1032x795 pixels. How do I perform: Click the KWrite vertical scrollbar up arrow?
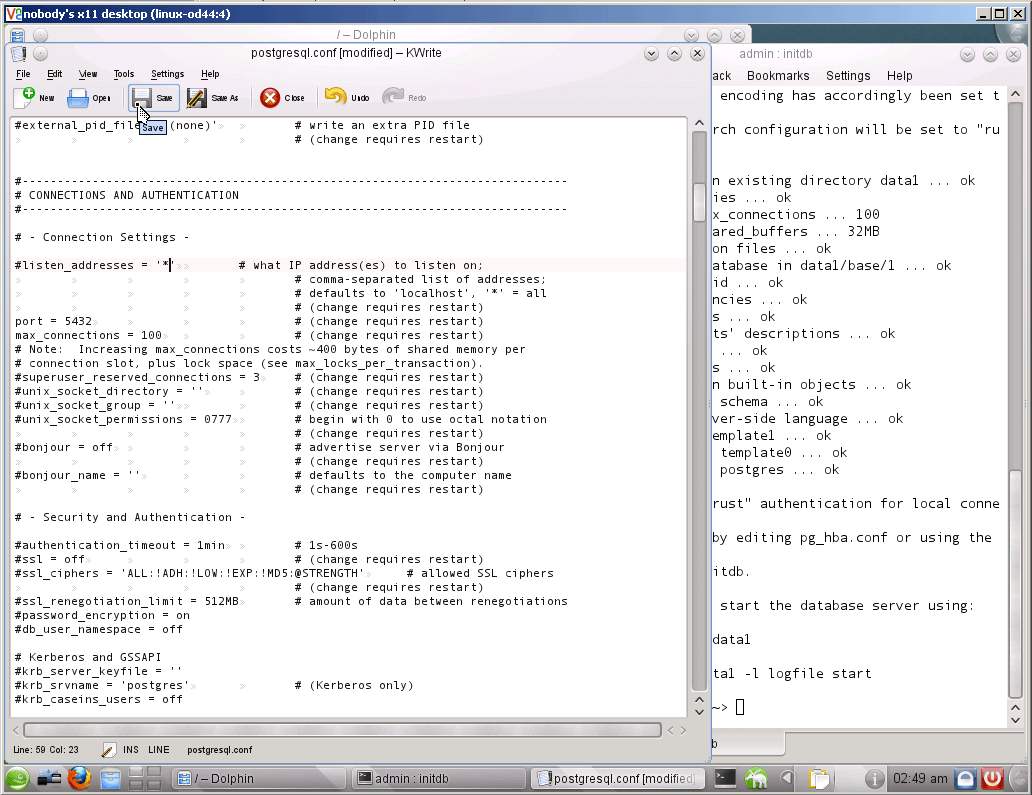point(699,124)
